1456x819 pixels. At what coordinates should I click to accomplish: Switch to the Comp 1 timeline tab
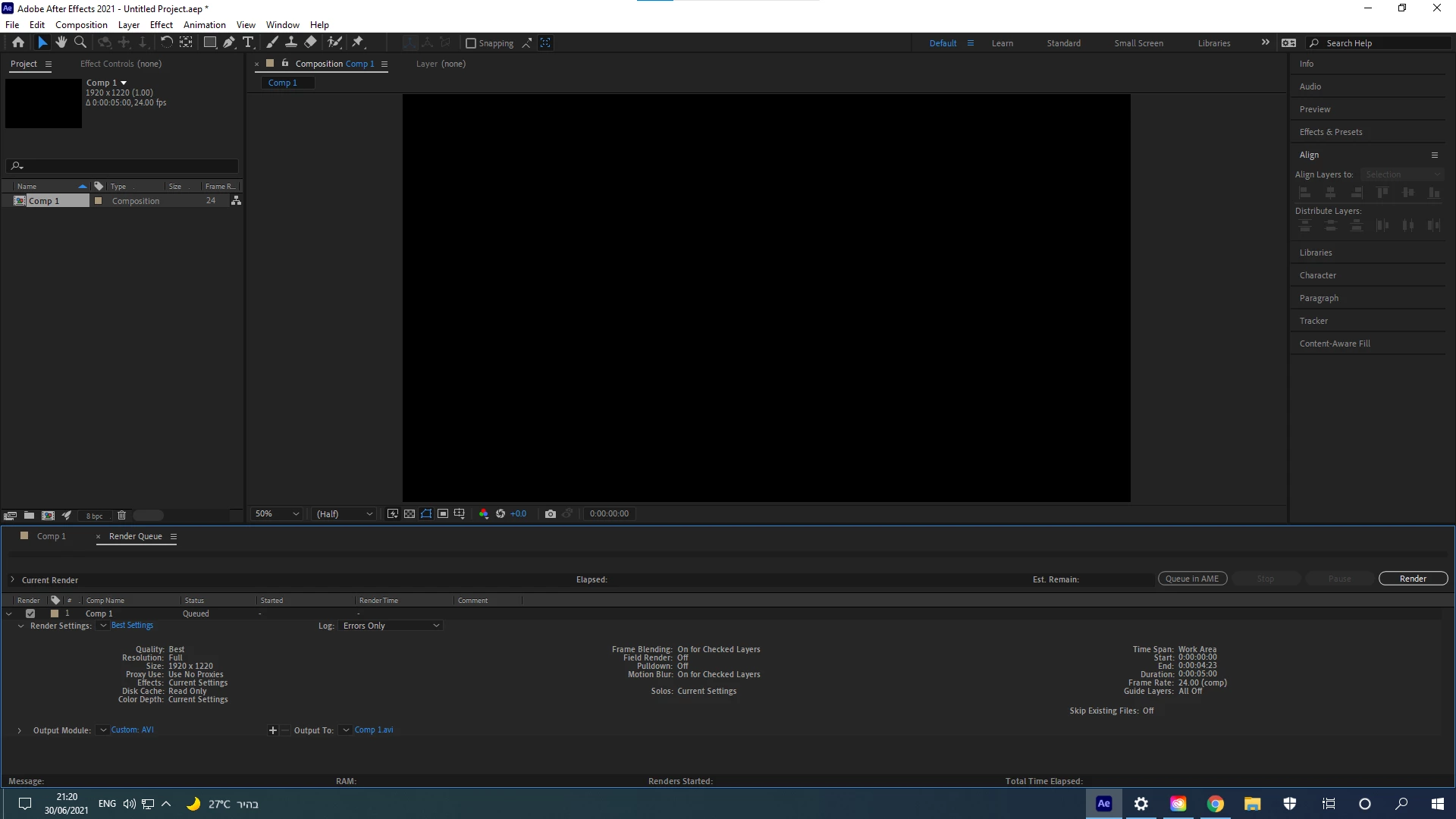[52, 536]
